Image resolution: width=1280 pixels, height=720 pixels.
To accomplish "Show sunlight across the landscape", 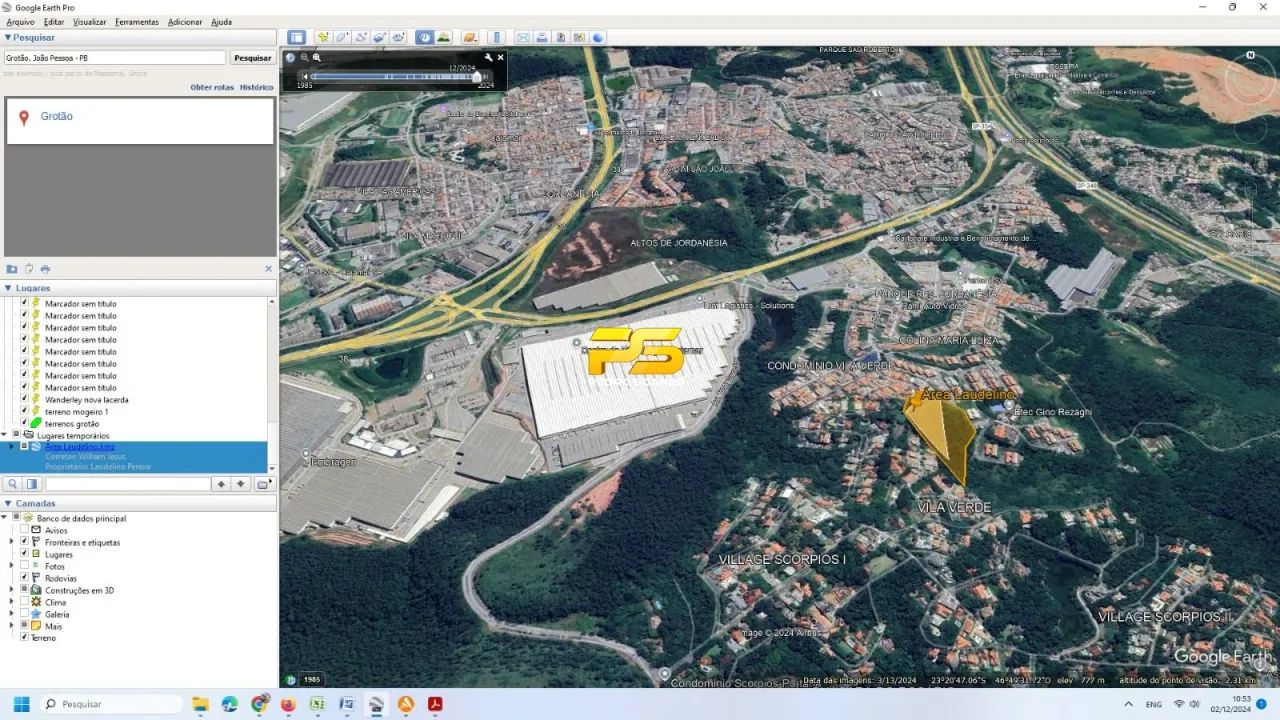I will pos(443,38).
